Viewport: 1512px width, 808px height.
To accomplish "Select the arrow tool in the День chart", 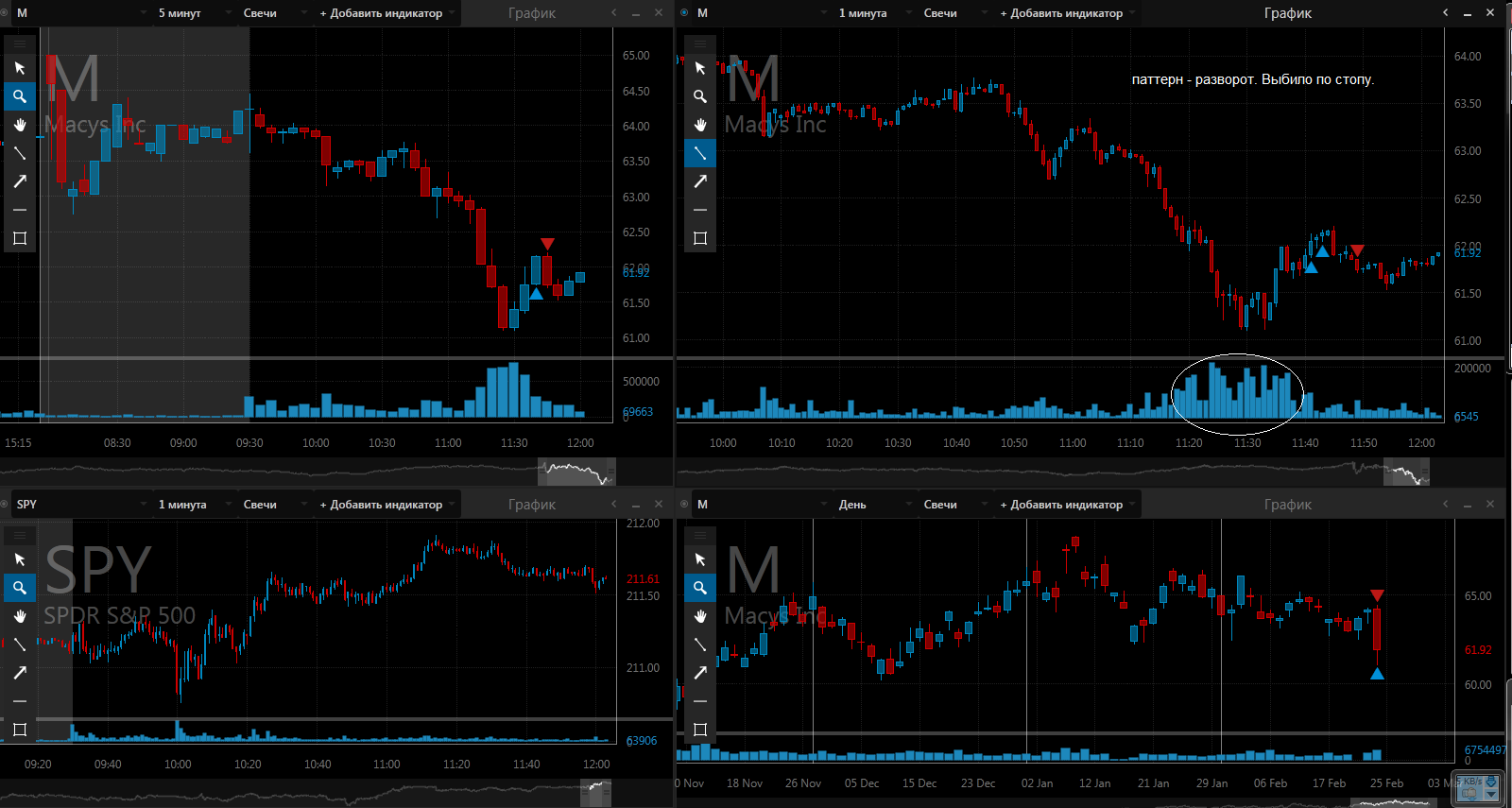I will pos(700,673).
